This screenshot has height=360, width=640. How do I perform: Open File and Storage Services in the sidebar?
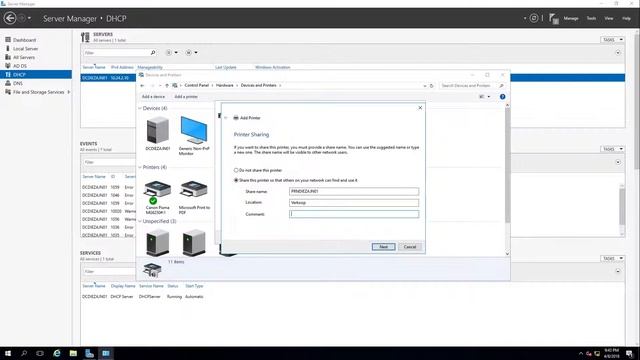coord(38,92)
